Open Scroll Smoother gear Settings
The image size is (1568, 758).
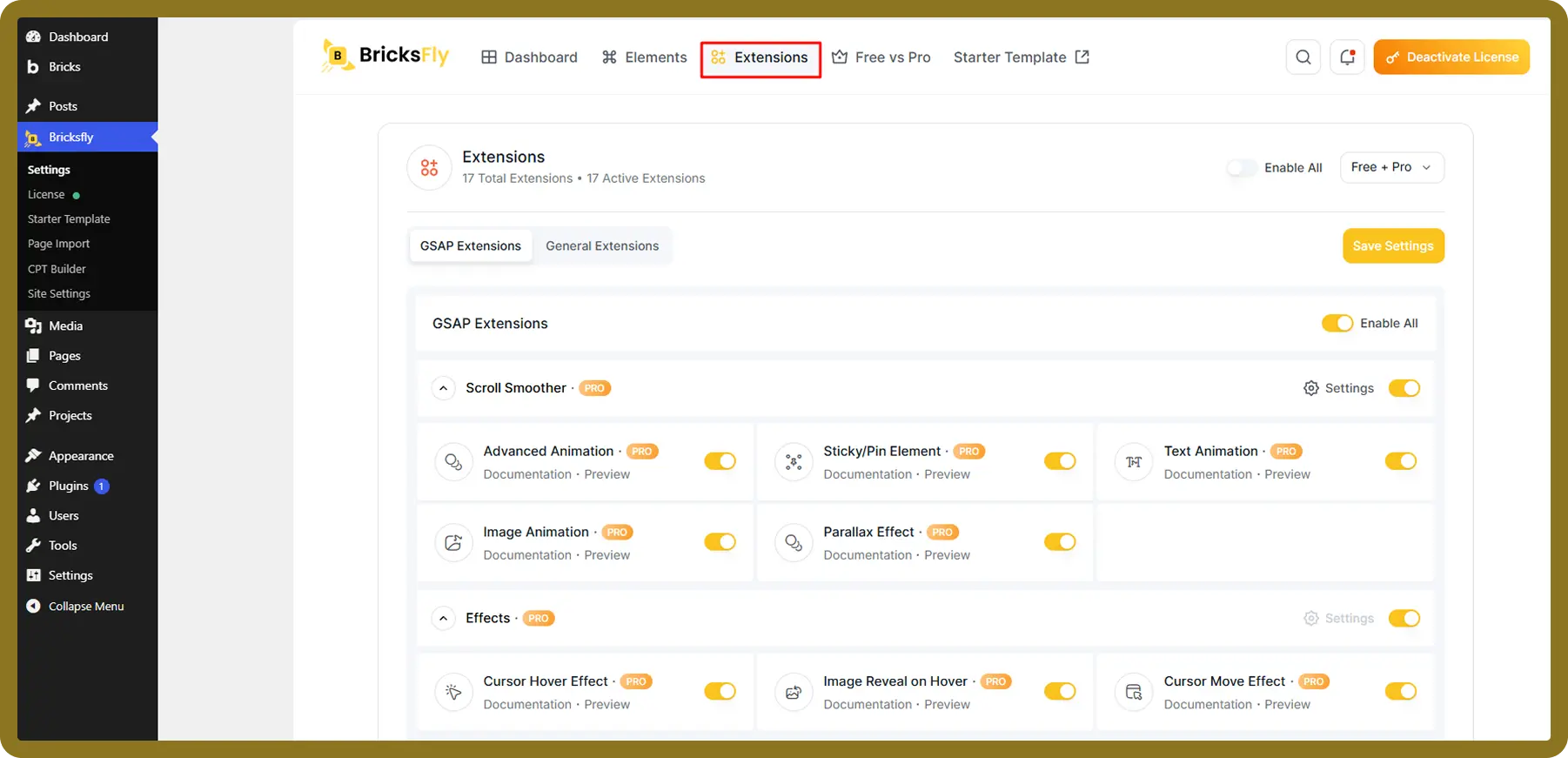1338,388
